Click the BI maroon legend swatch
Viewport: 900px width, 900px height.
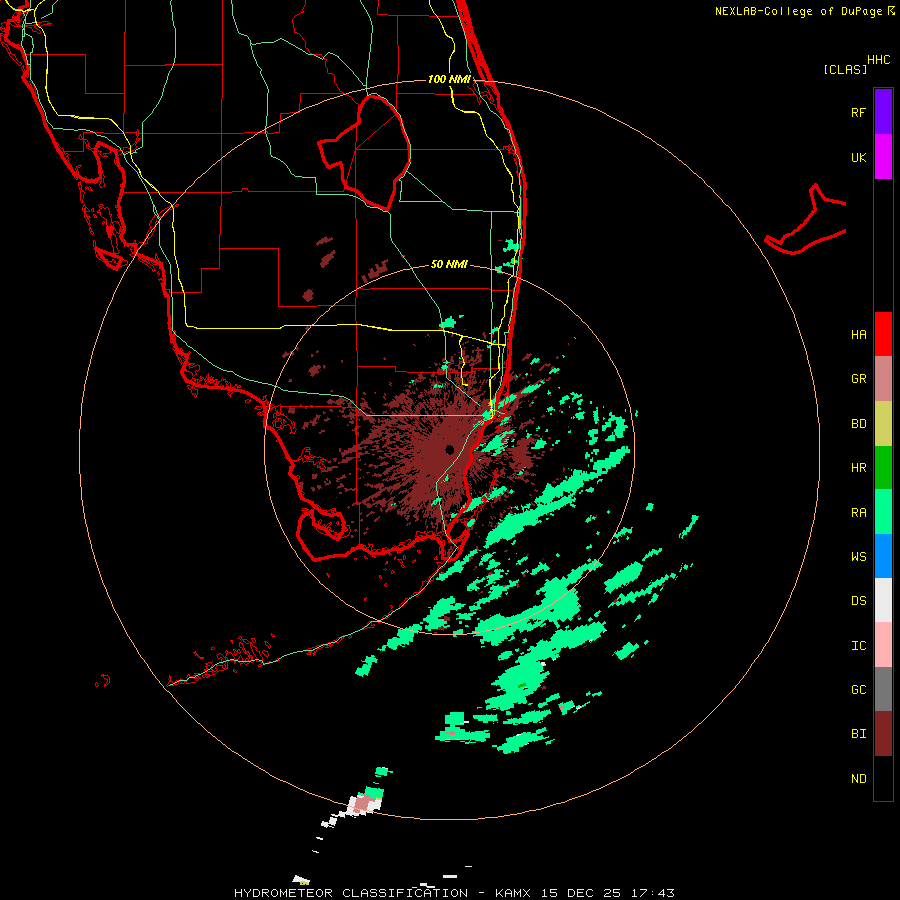[x=883, y=734]
